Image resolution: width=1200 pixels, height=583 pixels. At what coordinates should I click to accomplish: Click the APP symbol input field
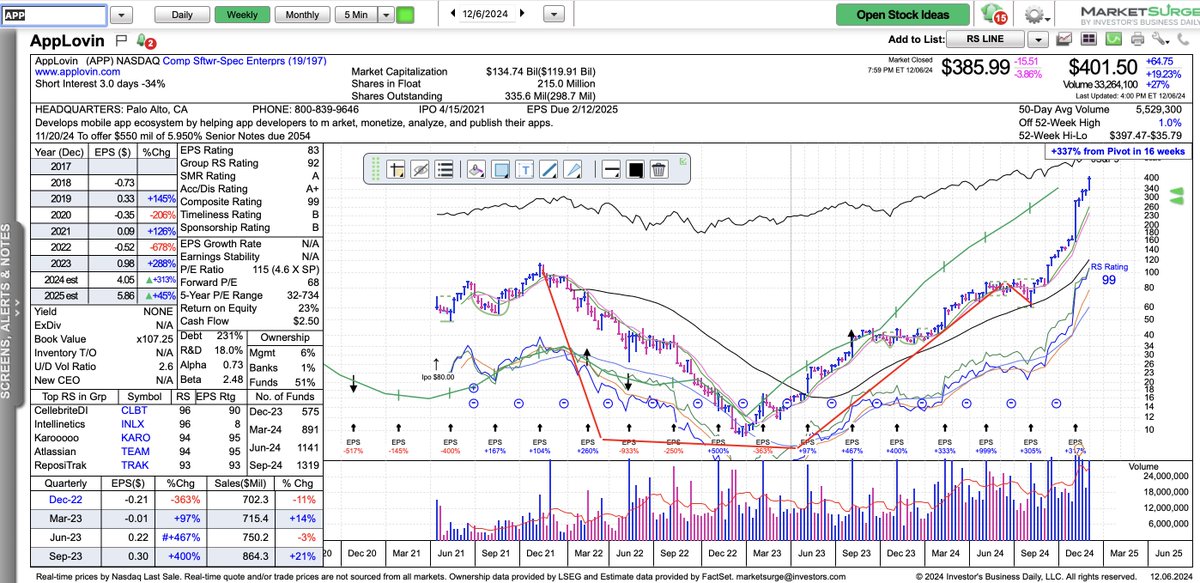tap(52, 16)
